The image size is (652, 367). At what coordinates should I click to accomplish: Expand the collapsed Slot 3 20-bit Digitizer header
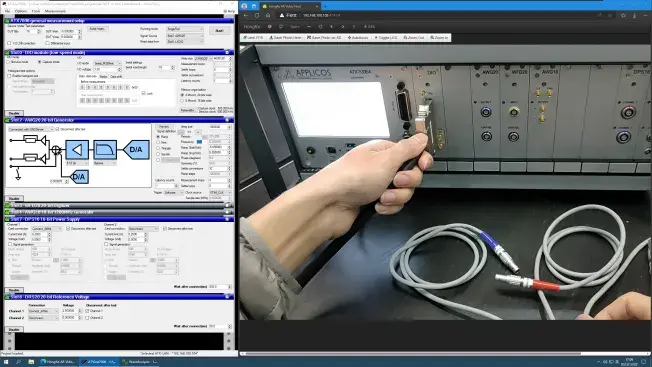coord(119,205)
